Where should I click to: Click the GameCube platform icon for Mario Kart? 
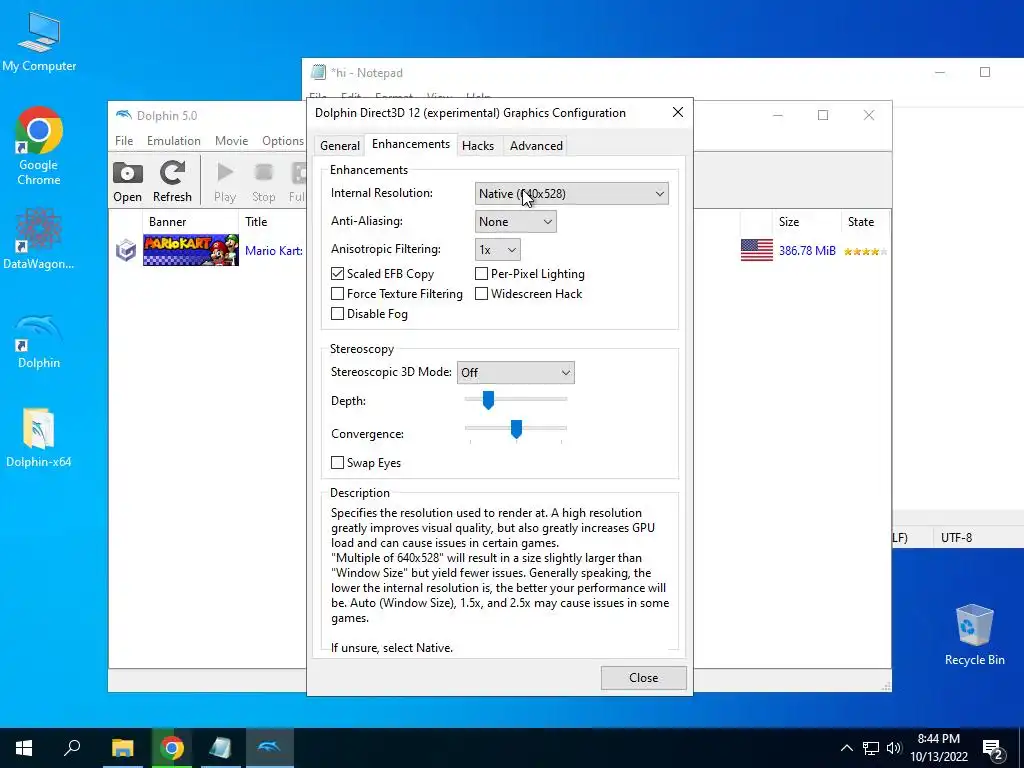click(126, 250)
